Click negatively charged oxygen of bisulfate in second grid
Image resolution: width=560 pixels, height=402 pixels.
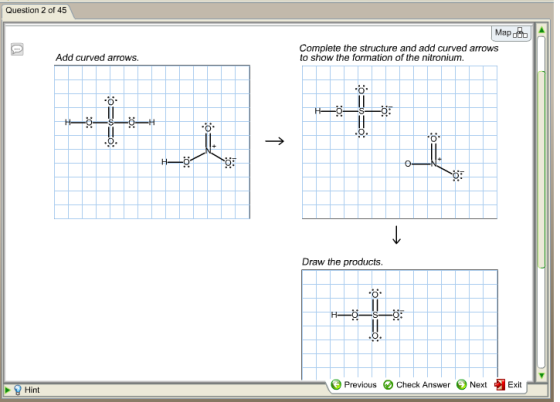385,111
